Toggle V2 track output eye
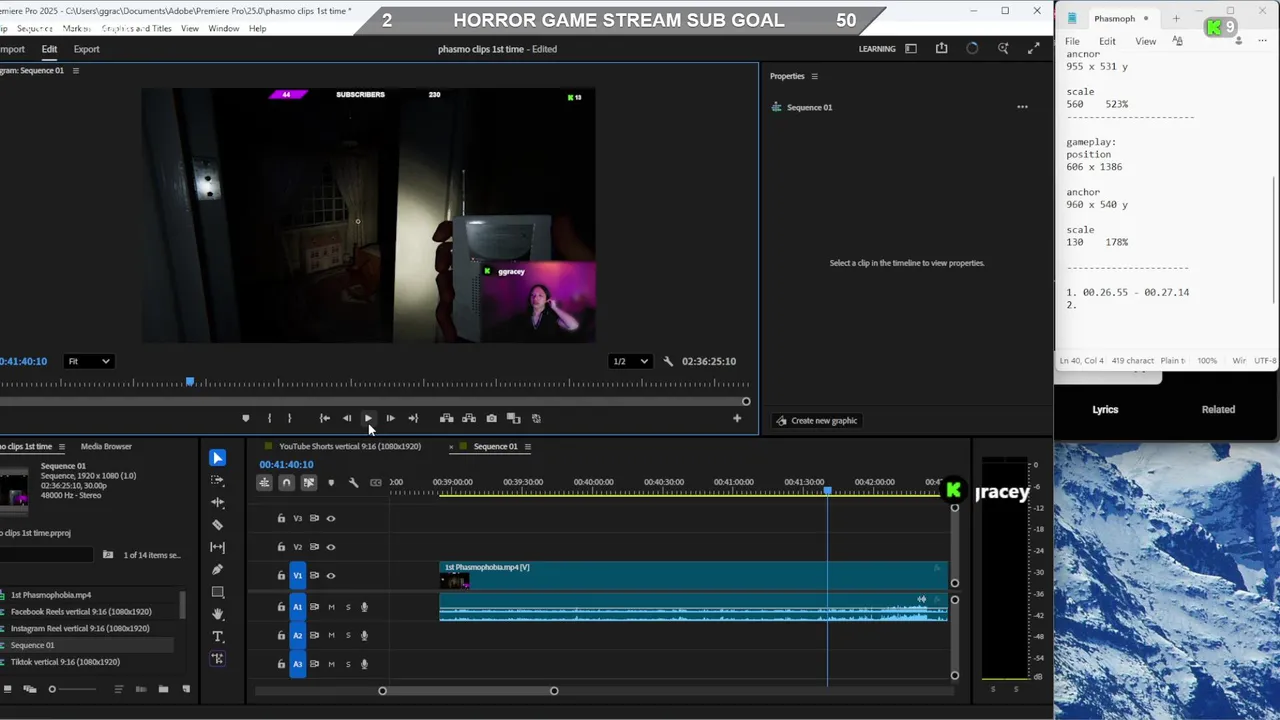The height and width of the screenshot is (720, 1280). (x=331, y=547)
